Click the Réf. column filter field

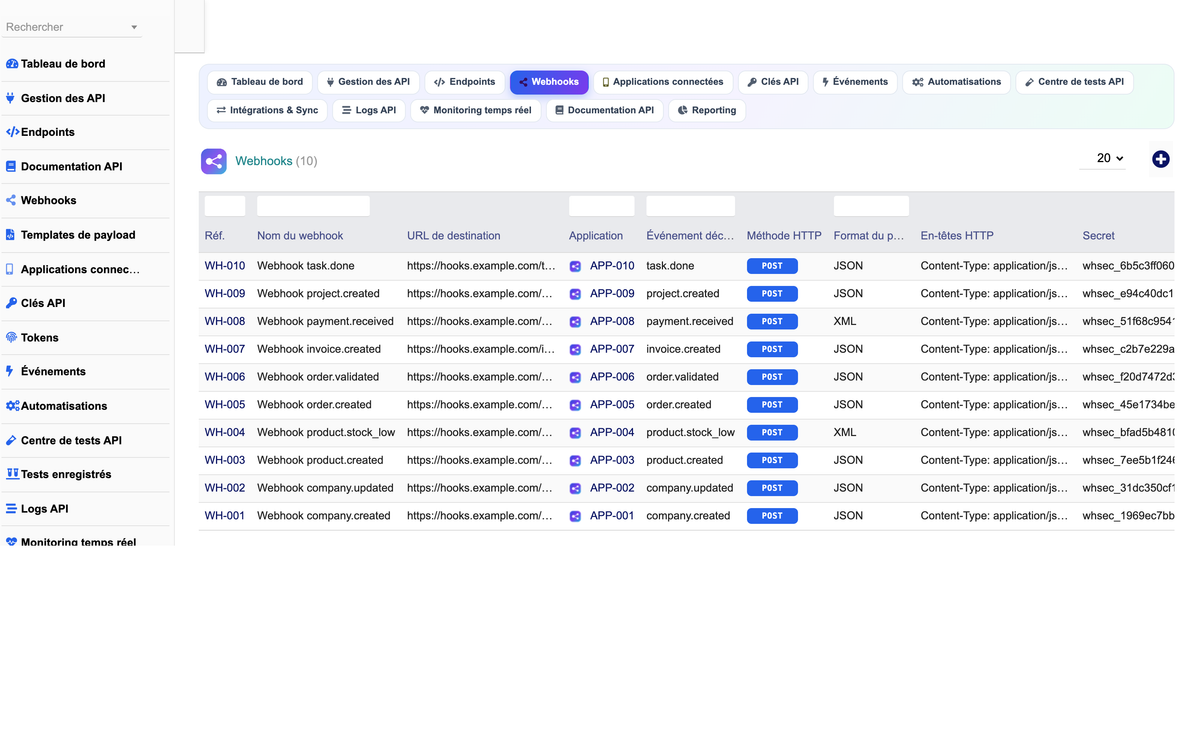coord(225,206)
